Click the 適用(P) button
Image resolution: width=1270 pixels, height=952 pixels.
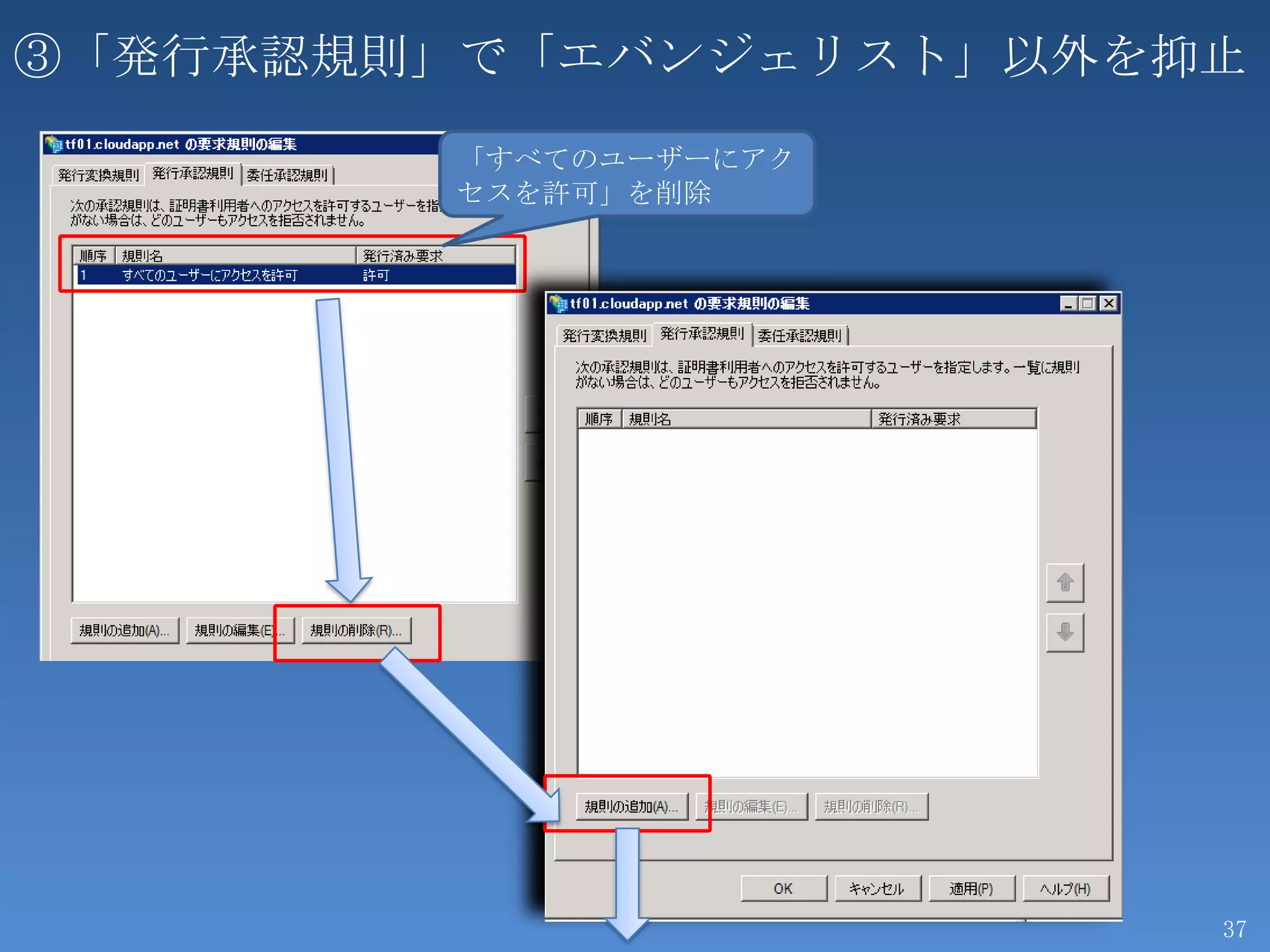pyautogui.click(x=971, y=888)
